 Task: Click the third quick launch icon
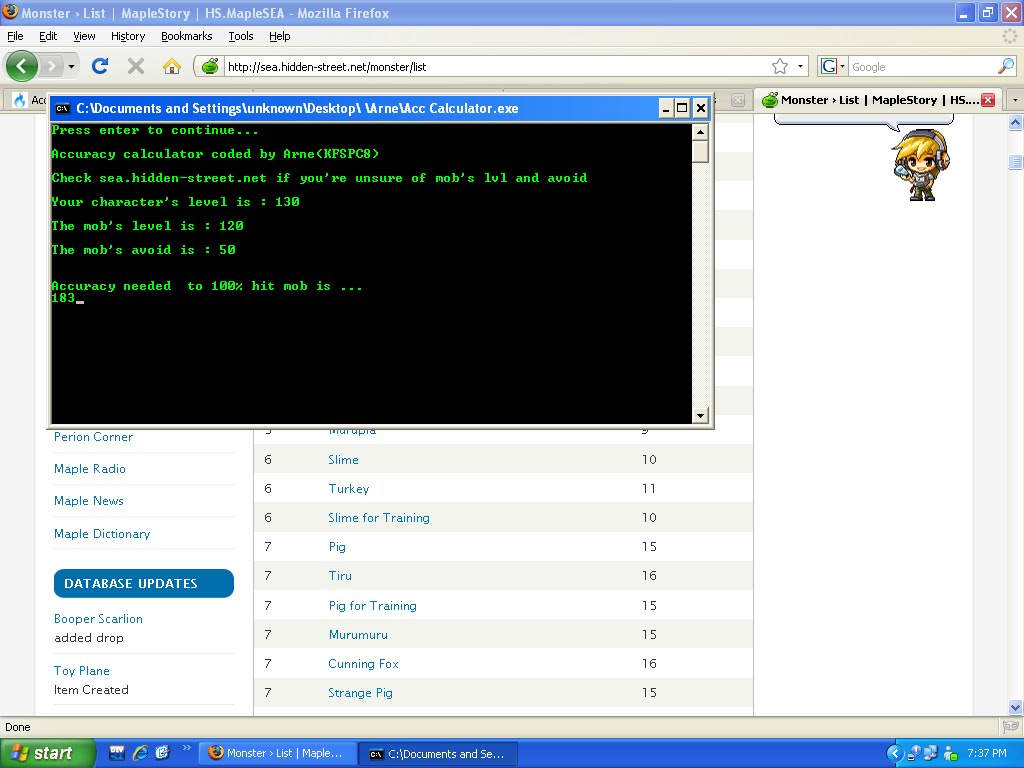pos(163,753)
